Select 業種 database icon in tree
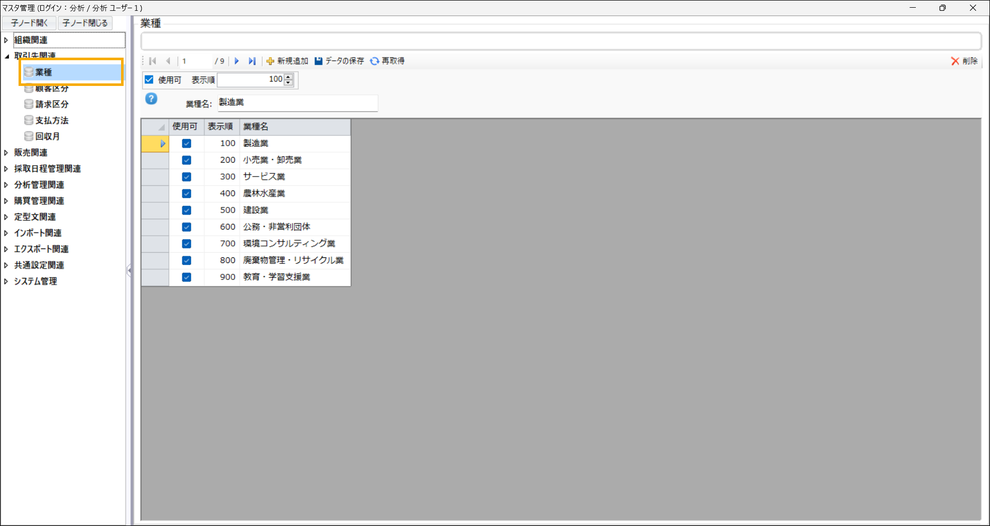990x526 pixels. pyautogui.click(x=28, y=73)
